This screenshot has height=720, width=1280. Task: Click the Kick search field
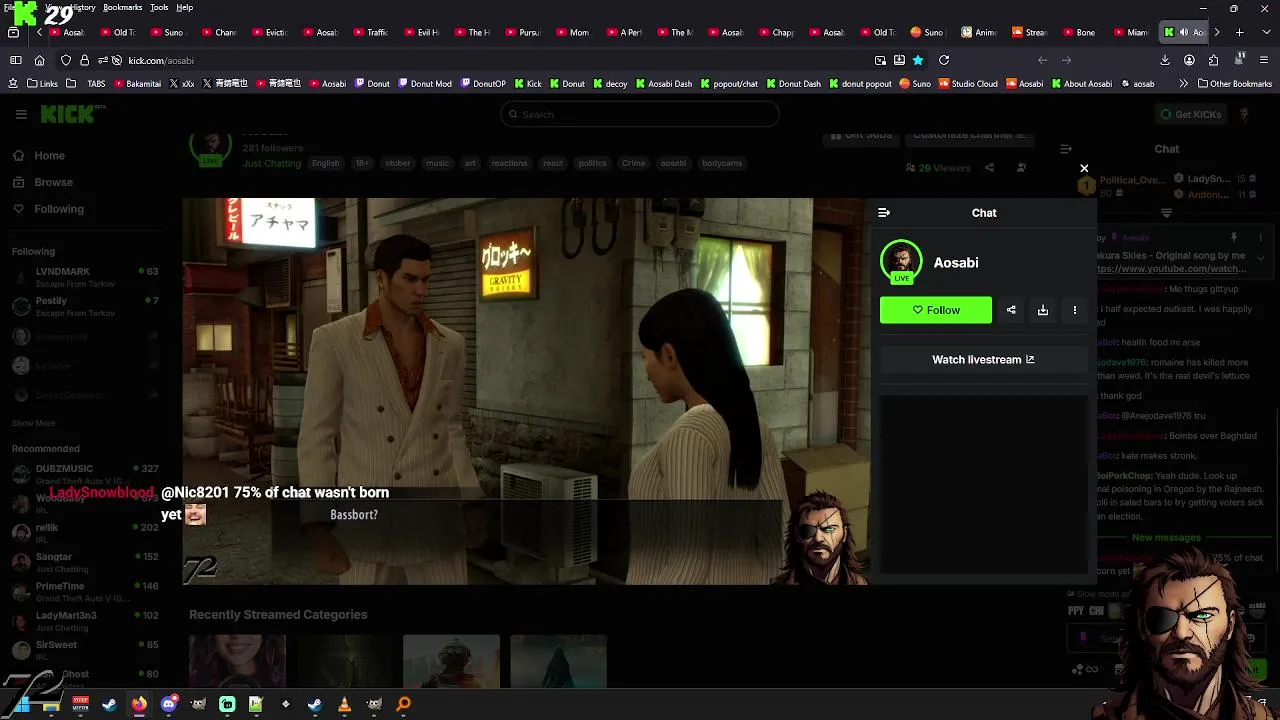[640, 114]
